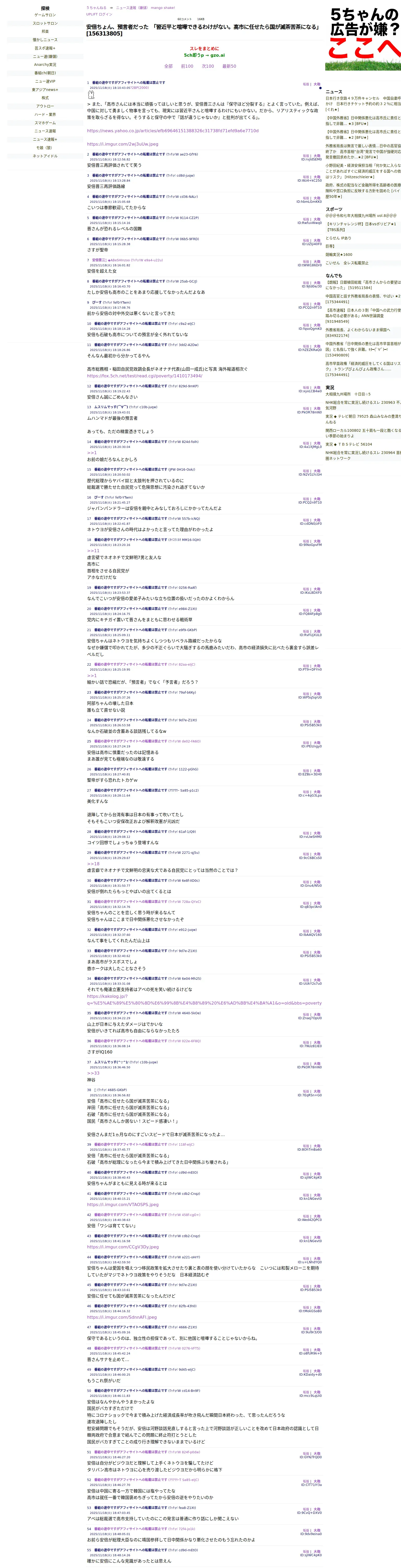Go to 次100 posts

[x=208, y=66]
